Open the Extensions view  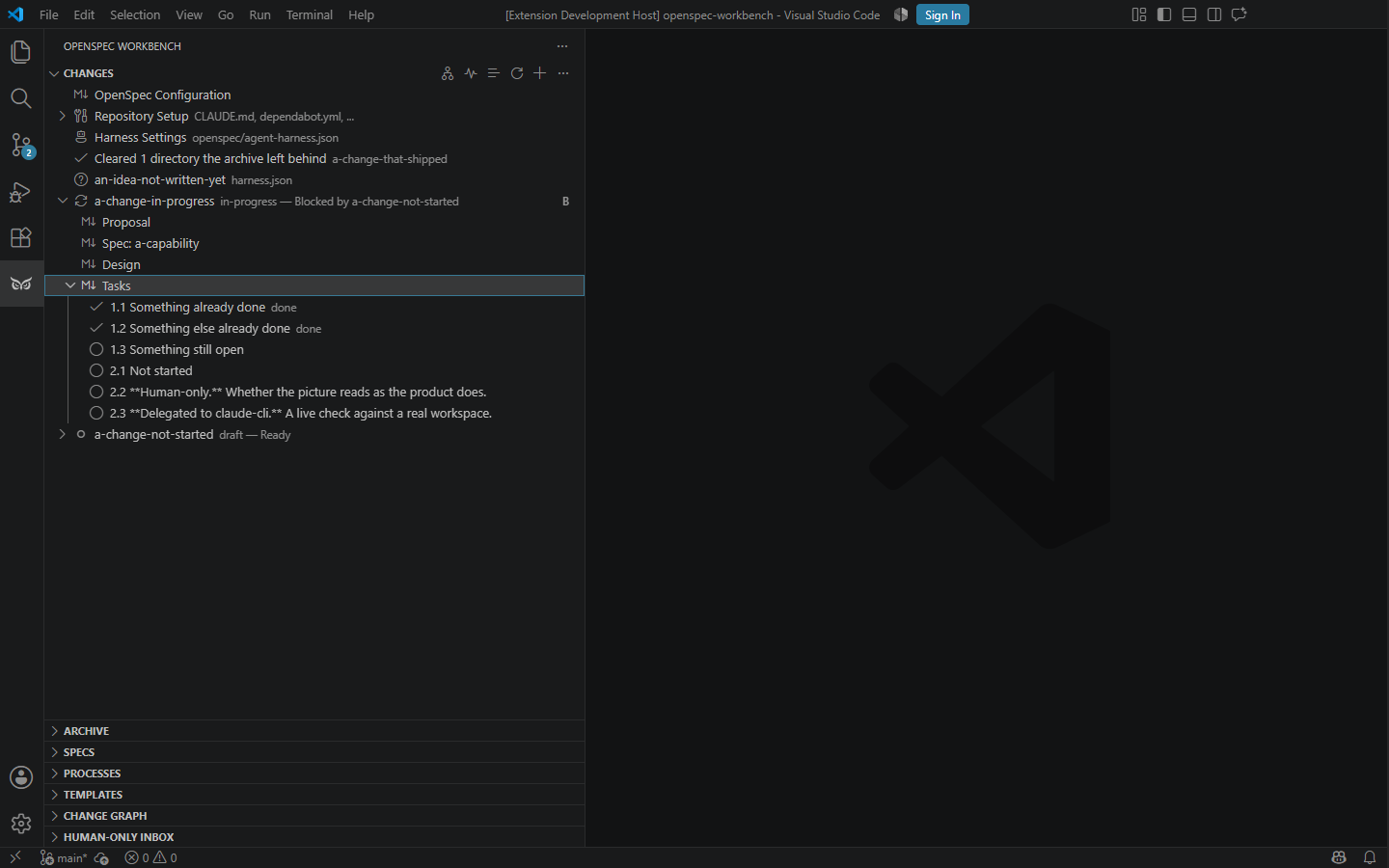21,237
